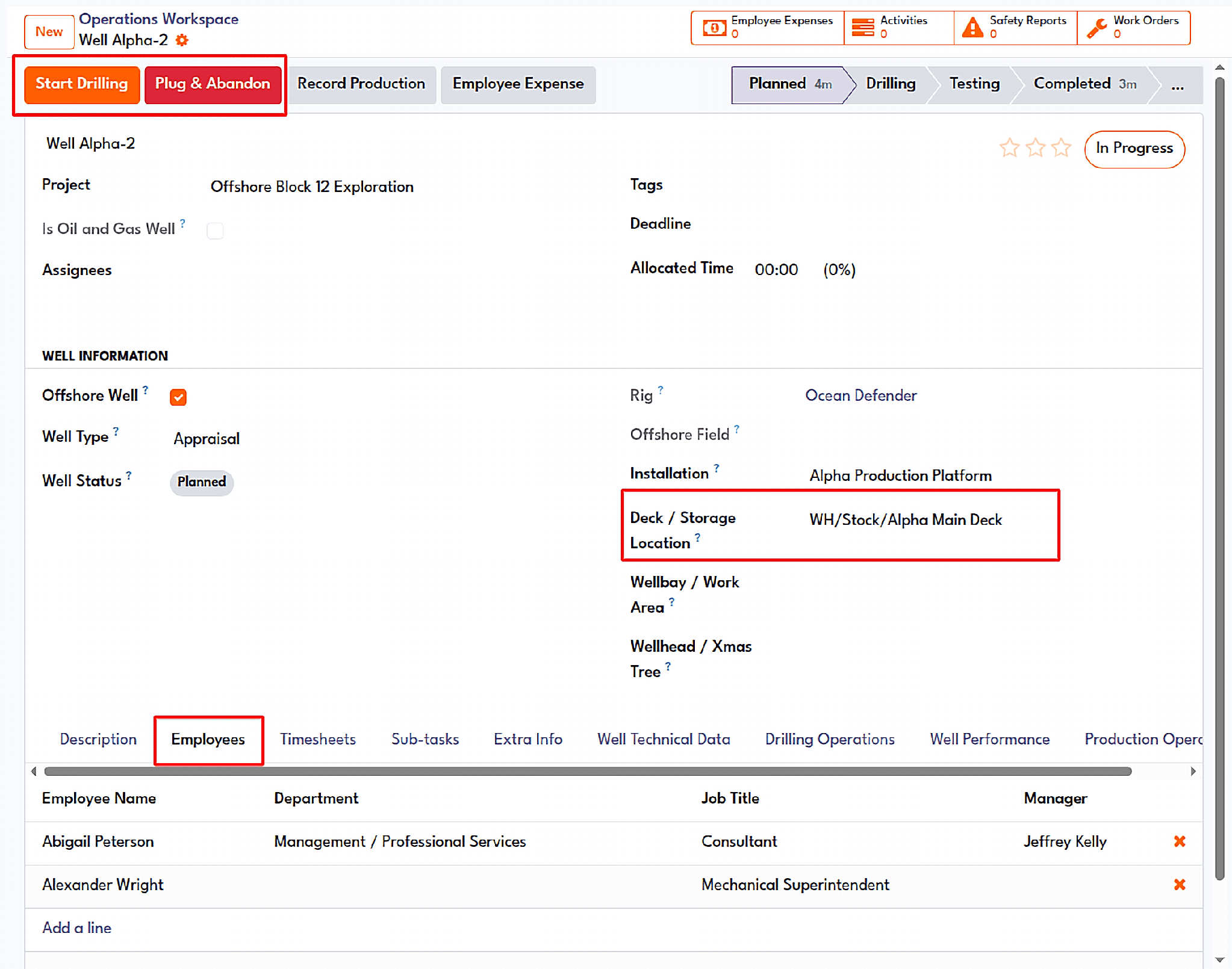Toggle the Is Oil and Gas Well checkbox

click(x=215, y=231)
